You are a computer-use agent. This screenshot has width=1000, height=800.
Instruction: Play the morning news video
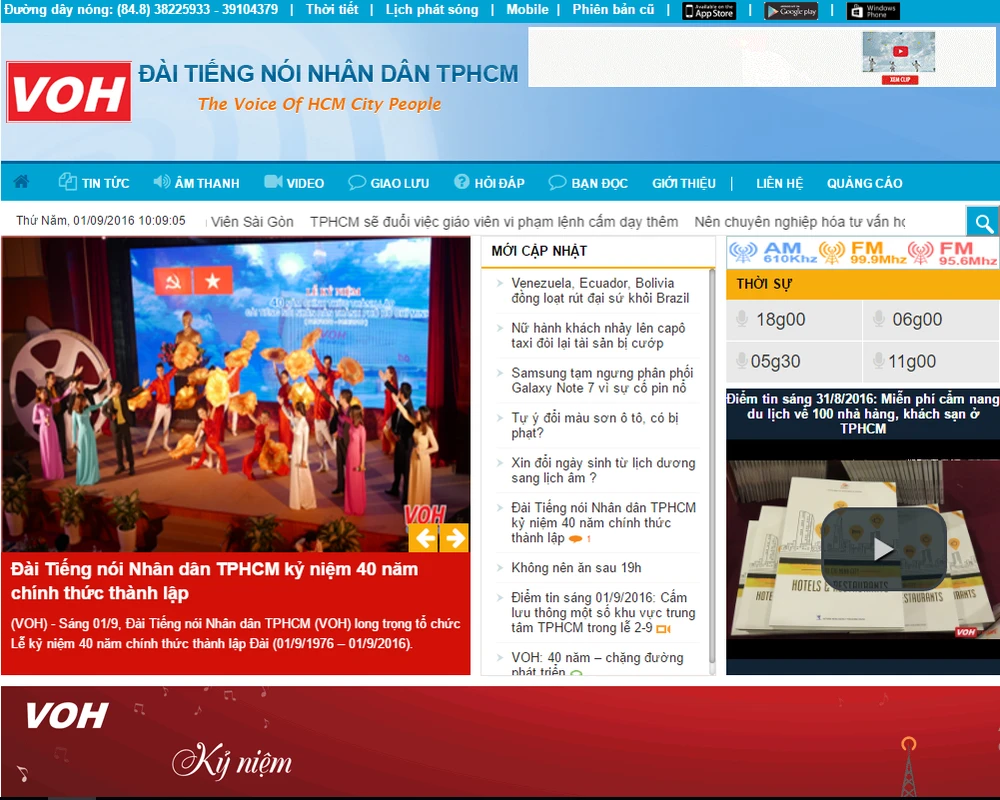click(x=883, y=548)
